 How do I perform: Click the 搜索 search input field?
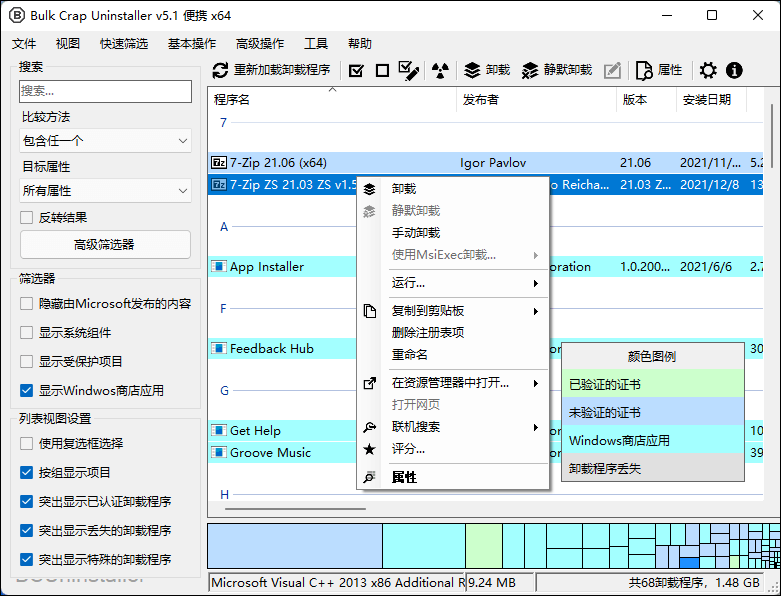(105, 91)
